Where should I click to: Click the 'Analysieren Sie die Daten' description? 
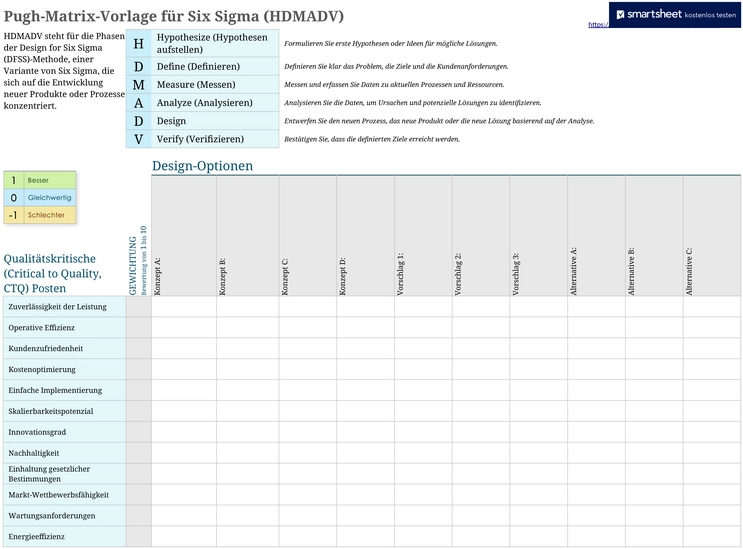(x=412, y=103)
